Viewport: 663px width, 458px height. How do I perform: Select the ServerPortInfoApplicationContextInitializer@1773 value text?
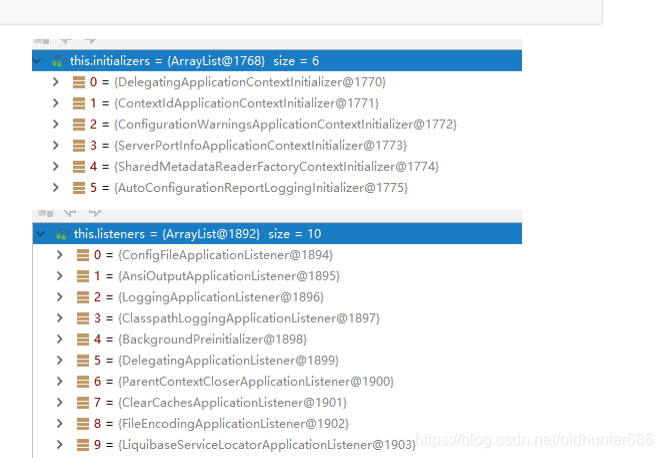(260, 145)
